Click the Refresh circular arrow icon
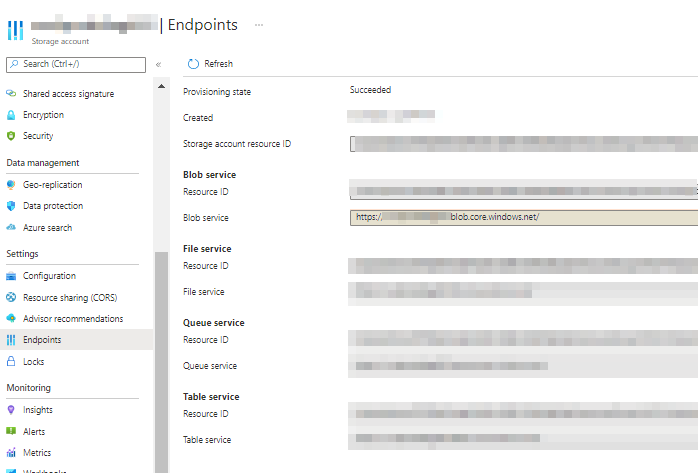The width and height of the screenshot is (698, 473). point(193,64)
